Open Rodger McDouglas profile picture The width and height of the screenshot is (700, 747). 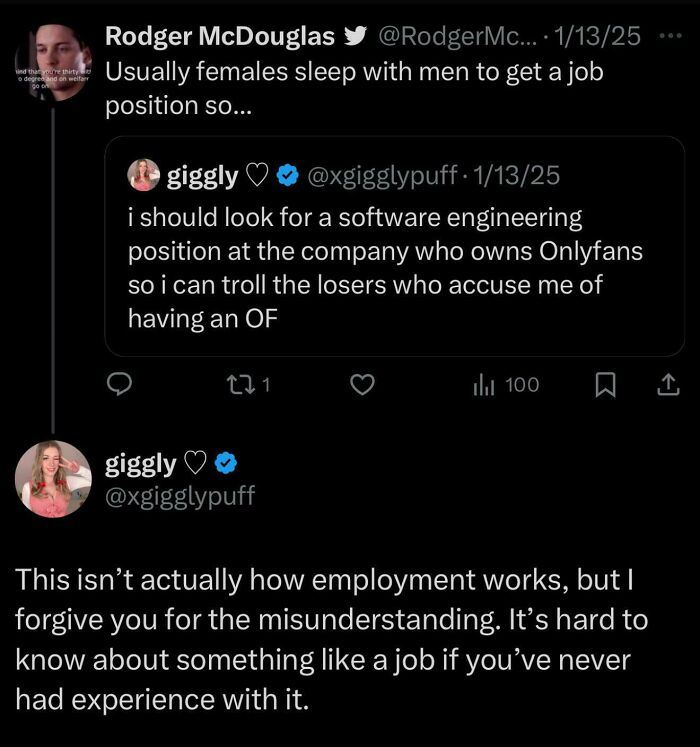(53, 62)
